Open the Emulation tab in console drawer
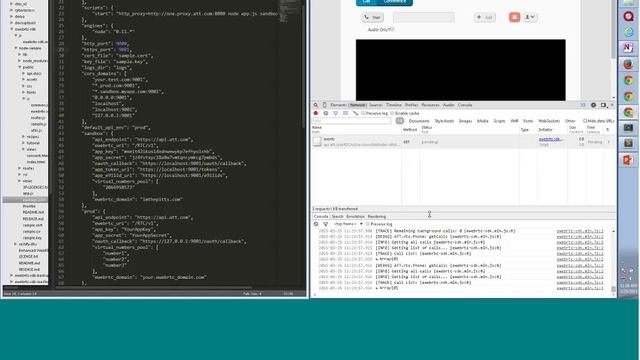640x360 pixels. coord(356,216)
